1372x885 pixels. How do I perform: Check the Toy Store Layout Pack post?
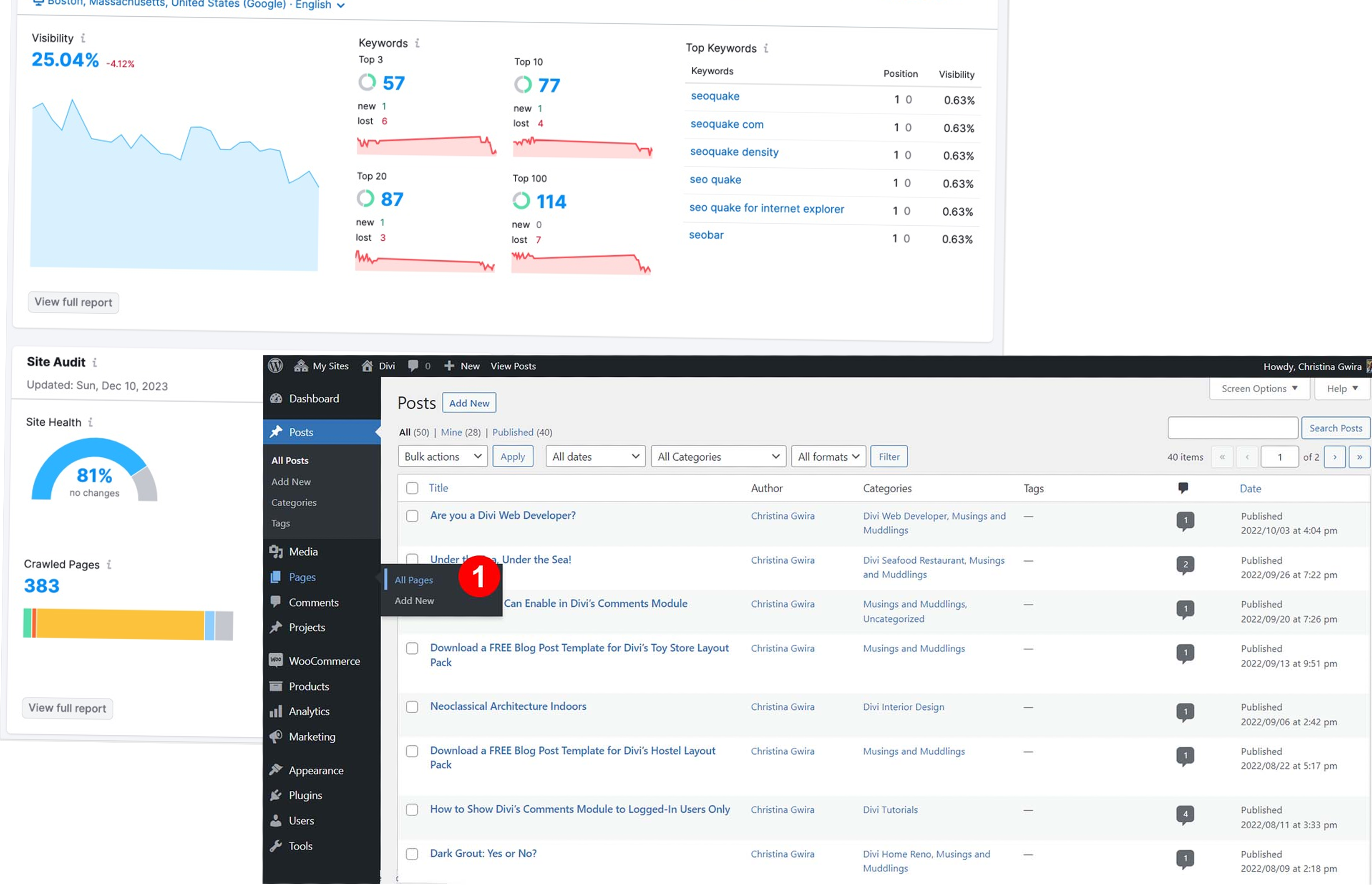click(412, 649)
